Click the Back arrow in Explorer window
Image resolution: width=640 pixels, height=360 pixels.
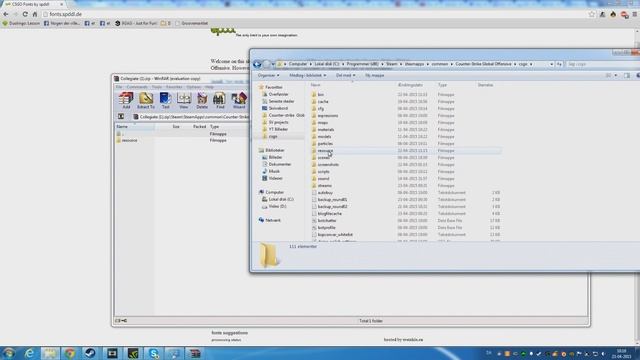257,64
